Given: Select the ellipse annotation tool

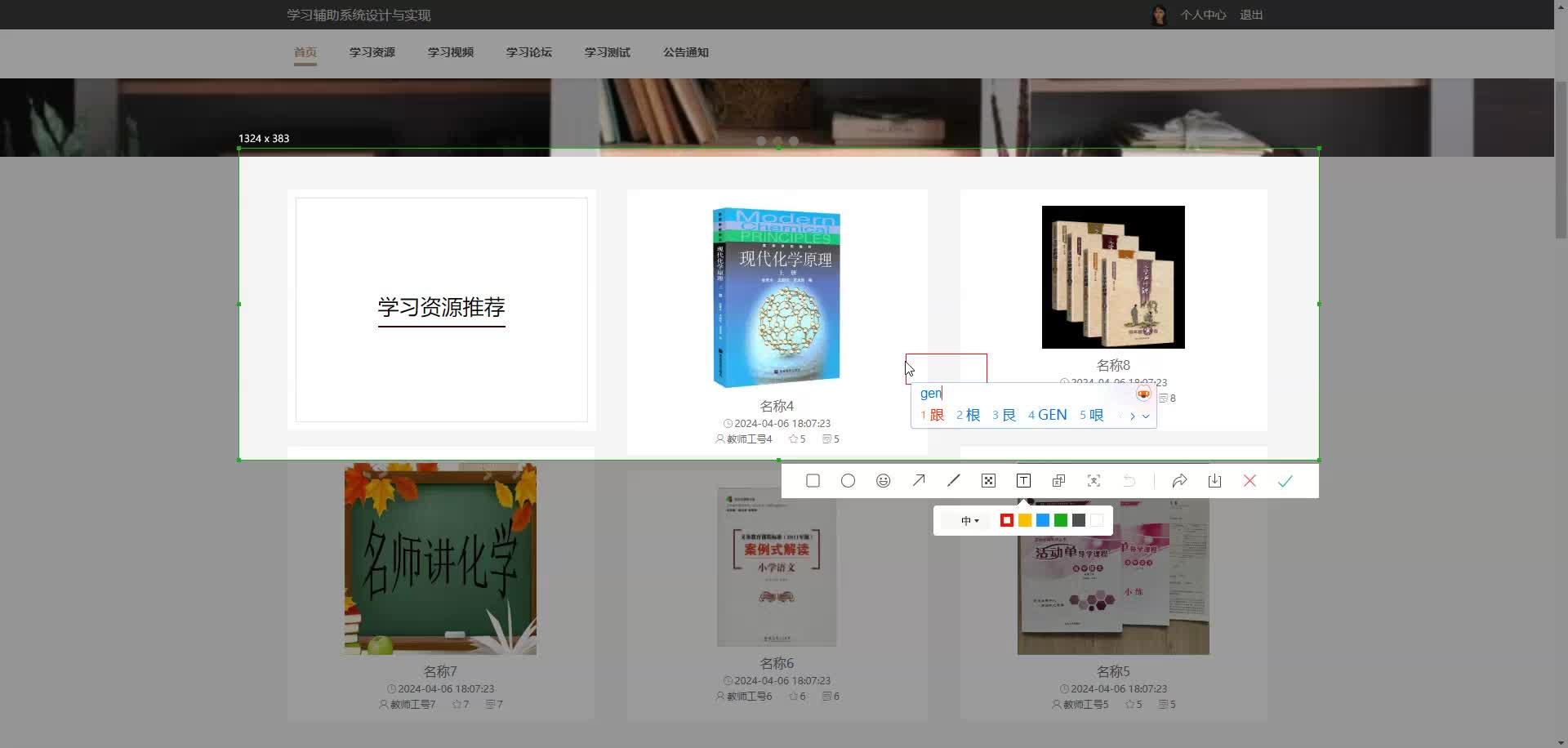Looking at the screenshot, I should pyautogui.click(x=848, y=481).
